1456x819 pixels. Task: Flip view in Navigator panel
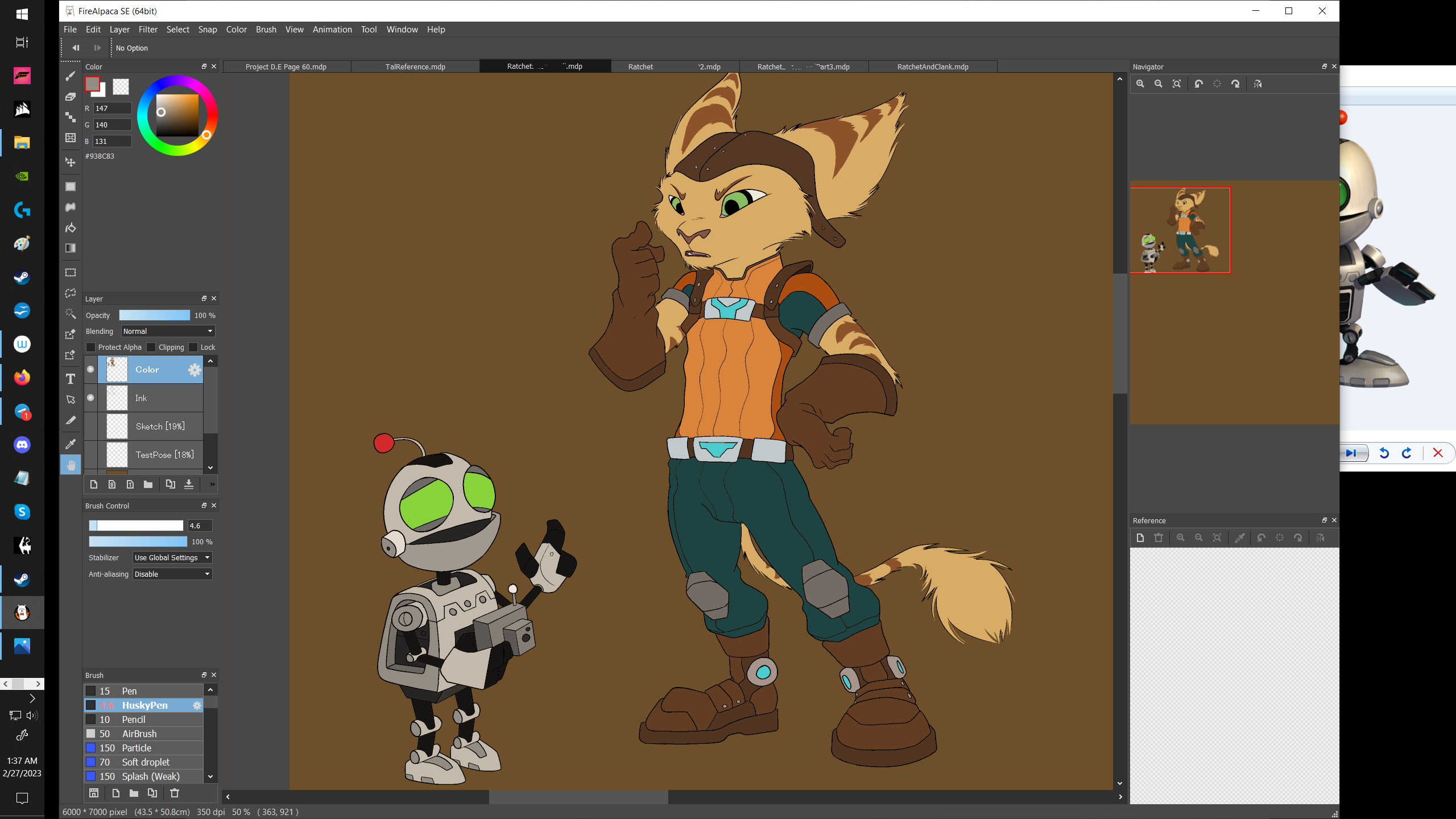pyautogui.click(x=1258, y=84)
